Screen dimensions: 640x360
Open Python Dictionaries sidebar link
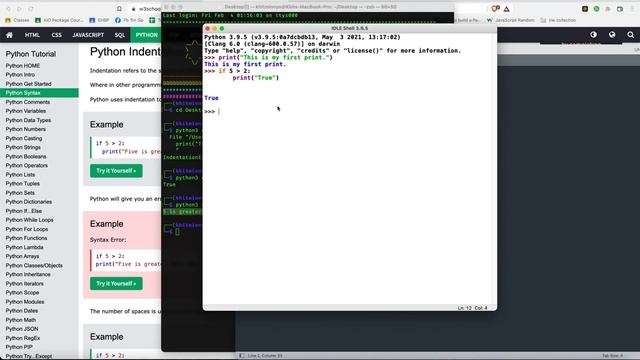(x=29, y=202)
